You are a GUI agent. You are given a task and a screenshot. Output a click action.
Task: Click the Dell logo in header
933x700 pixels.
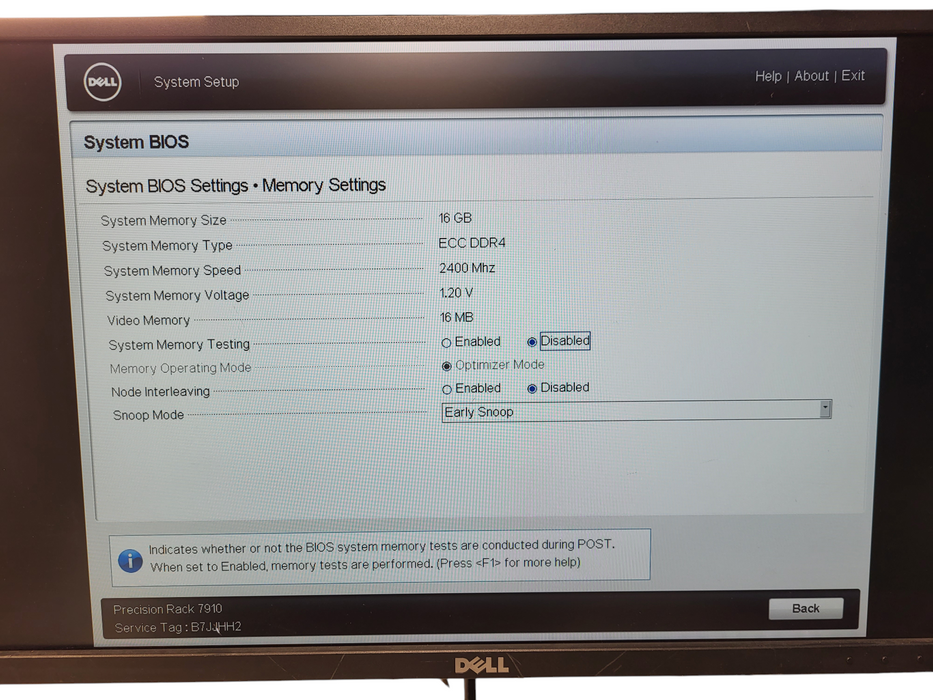click(102, 82)
